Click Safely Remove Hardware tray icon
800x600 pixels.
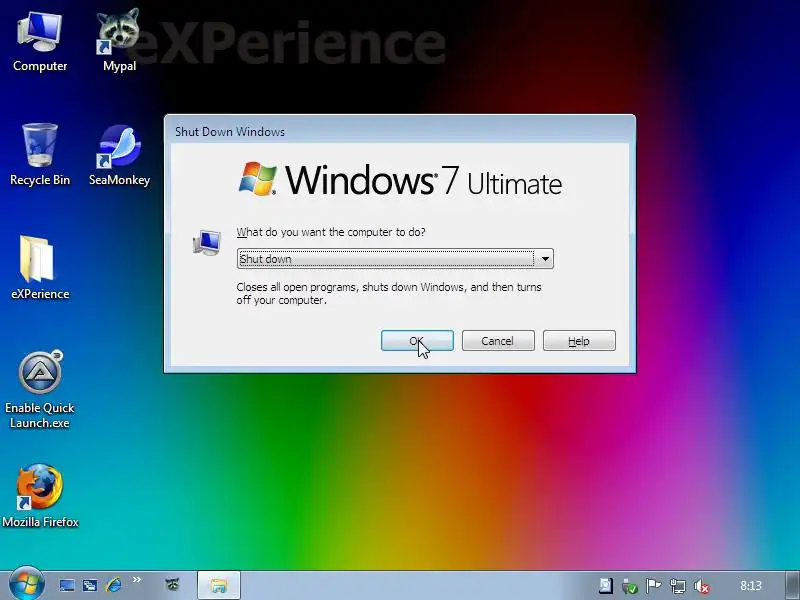[630, 586]
